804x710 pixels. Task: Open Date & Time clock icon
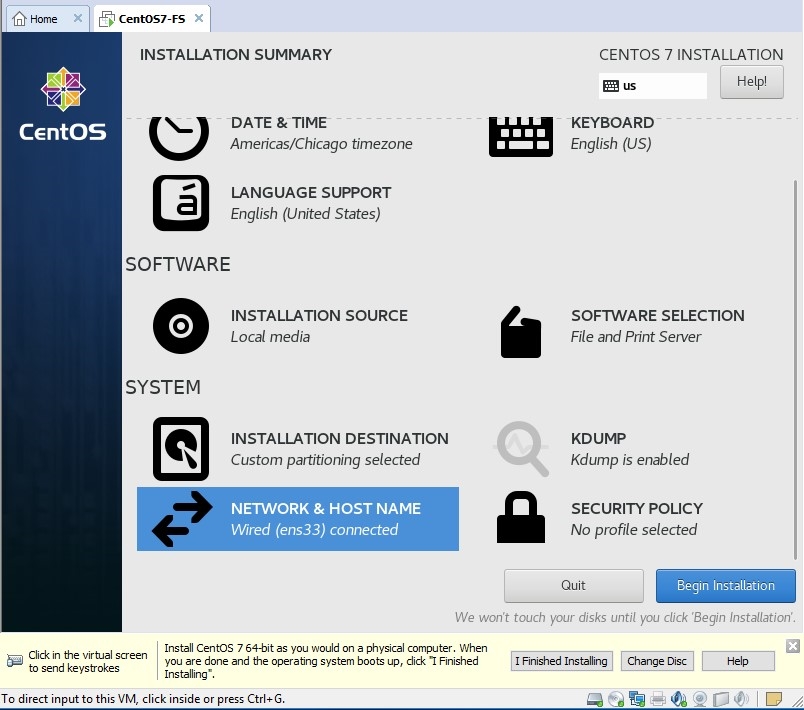click(x=179, y=134)
